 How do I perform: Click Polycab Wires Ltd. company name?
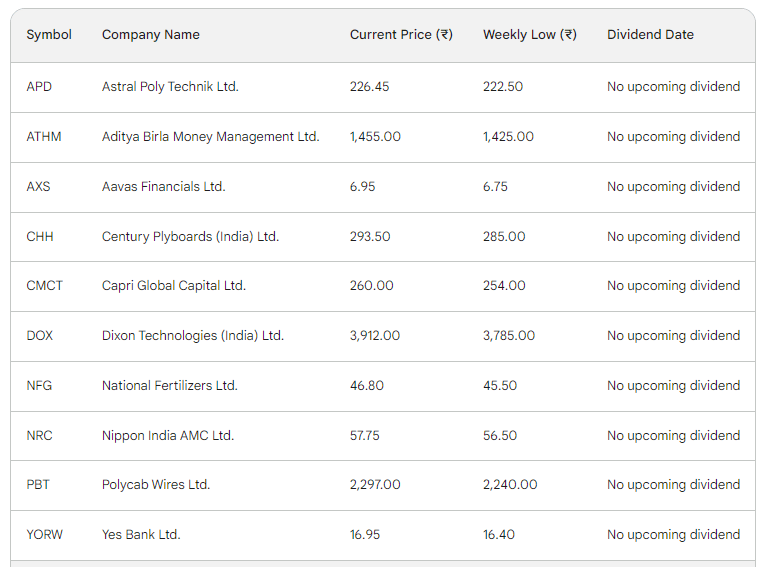[x=156, y=485]
